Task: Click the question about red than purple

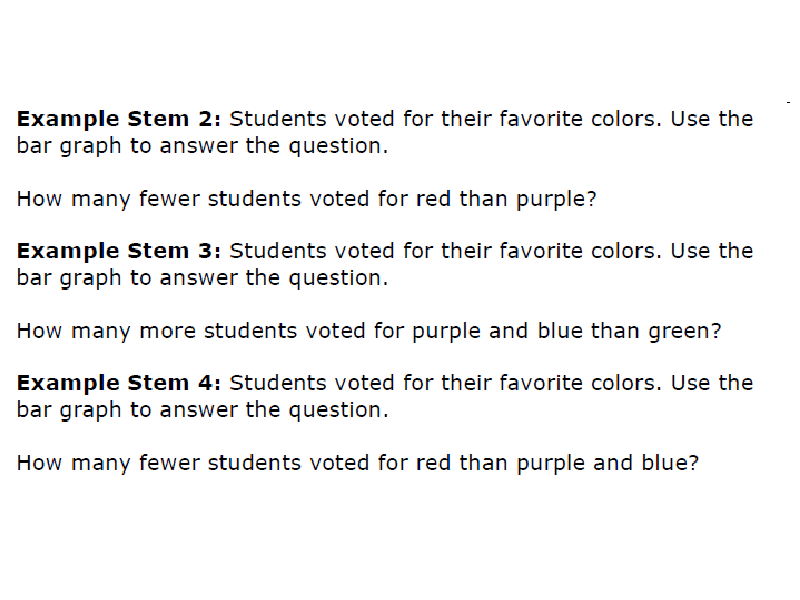Action: 307,199
